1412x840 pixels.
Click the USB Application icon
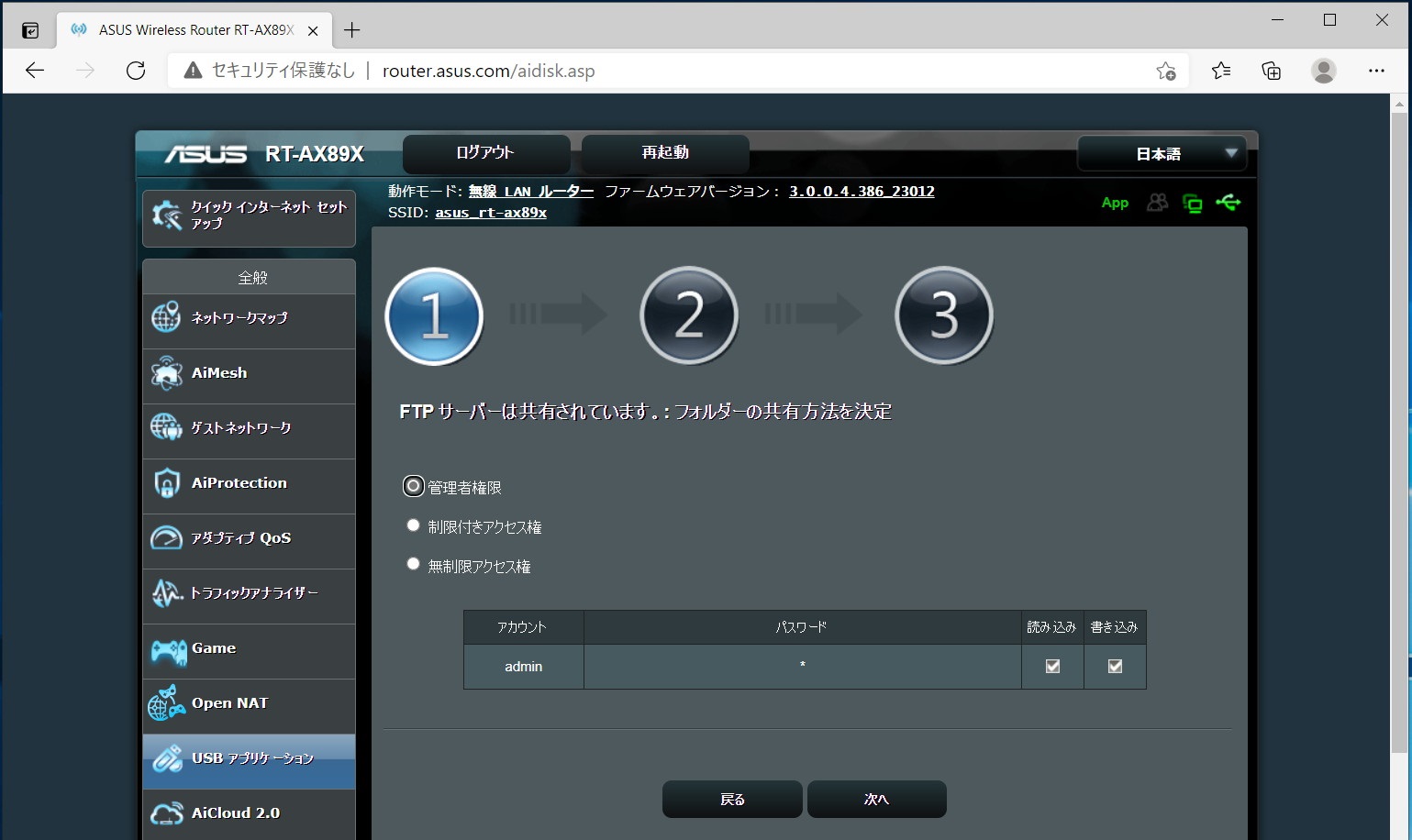(x=167, y=758)
